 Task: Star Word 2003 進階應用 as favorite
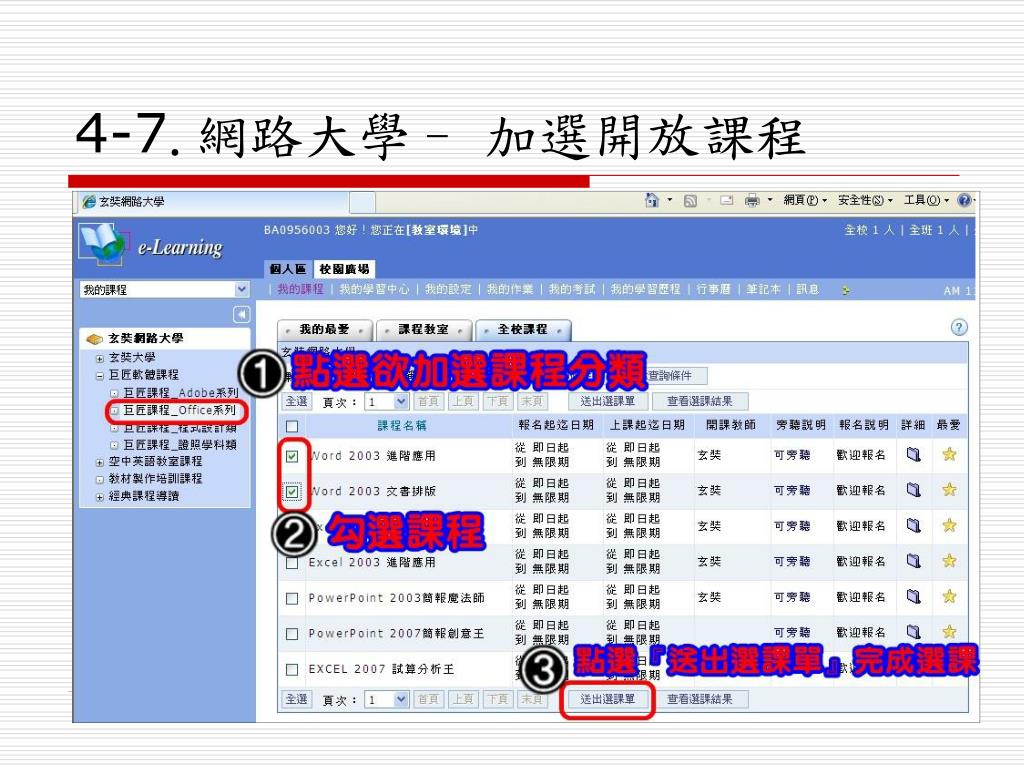(950, 455)
